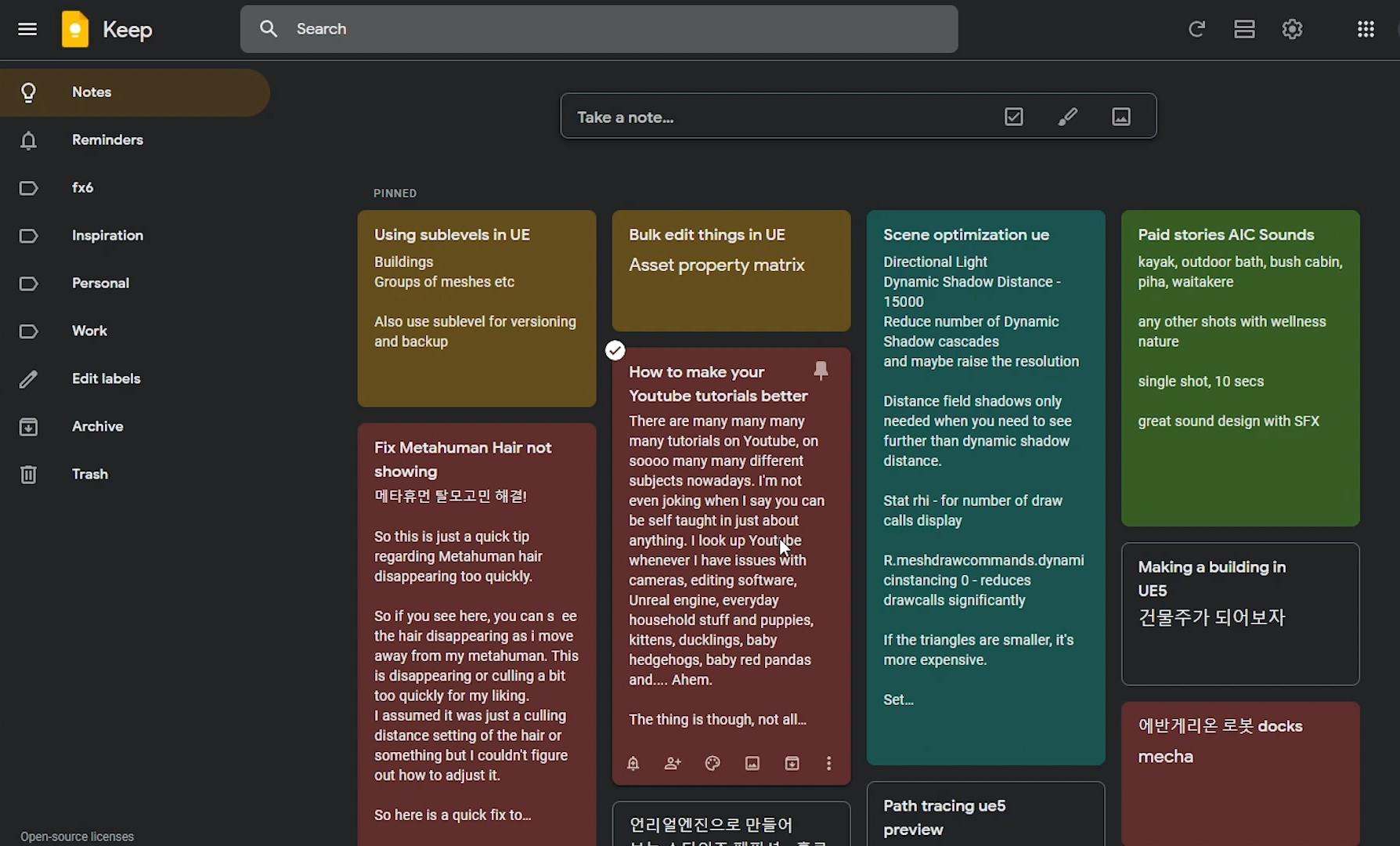Open the Fix Metahuman Hair not showing note
This screenshot has width=1400, height=846.
(x=477, y=634)
